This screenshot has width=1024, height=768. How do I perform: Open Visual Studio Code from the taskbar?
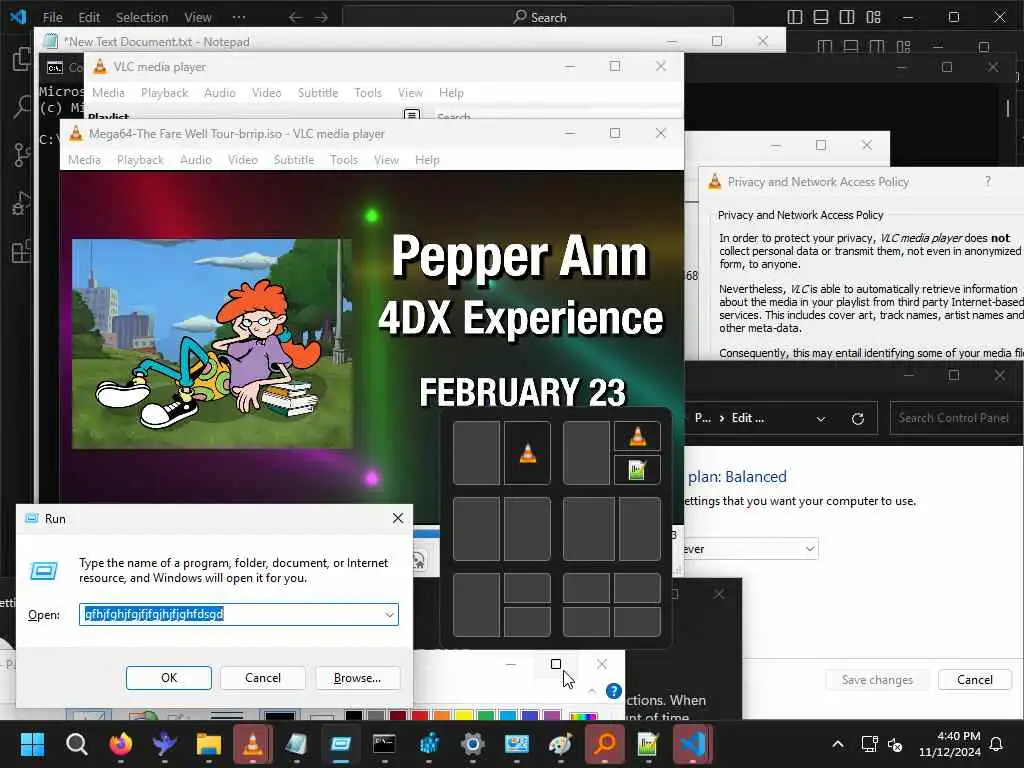point(692,744)
